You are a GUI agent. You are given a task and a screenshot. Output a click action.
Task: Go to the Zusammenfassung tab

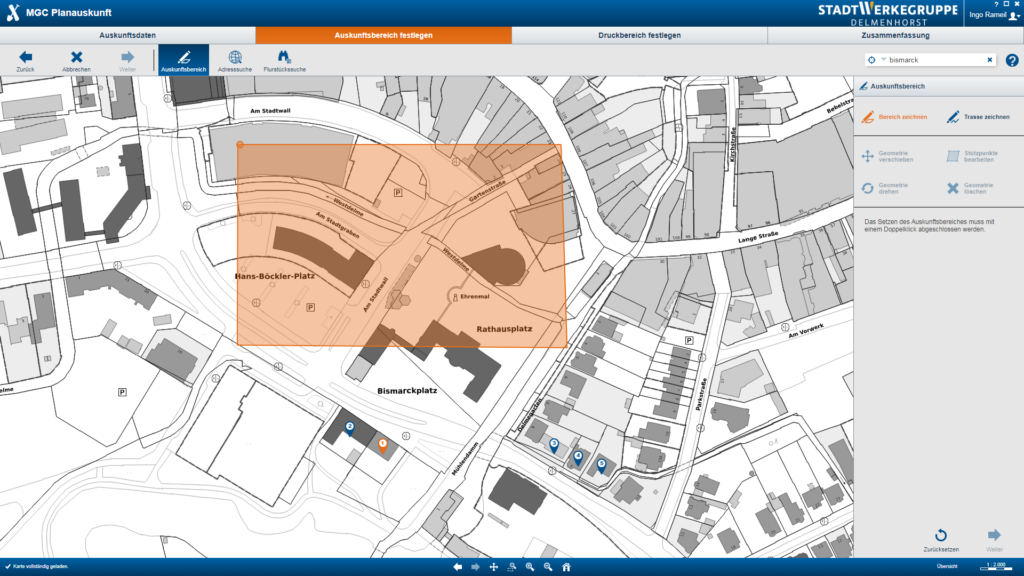pyautogui.click(x=895, y=35)
